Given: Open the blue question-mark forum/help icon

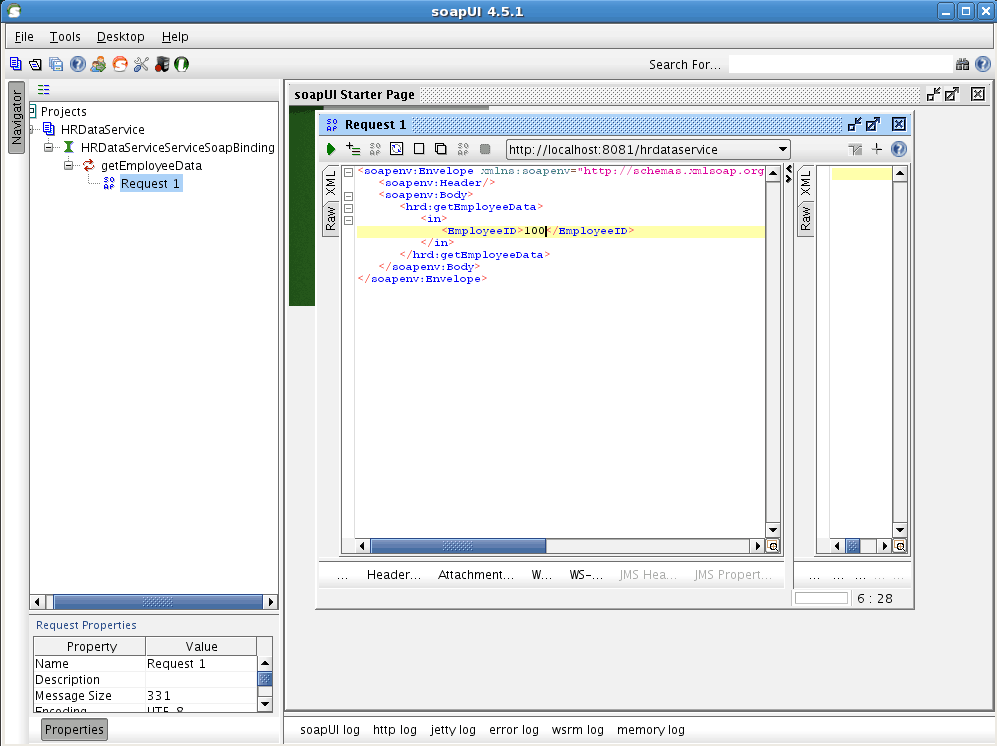Looking at the screenshot, I should coord(78,64).
